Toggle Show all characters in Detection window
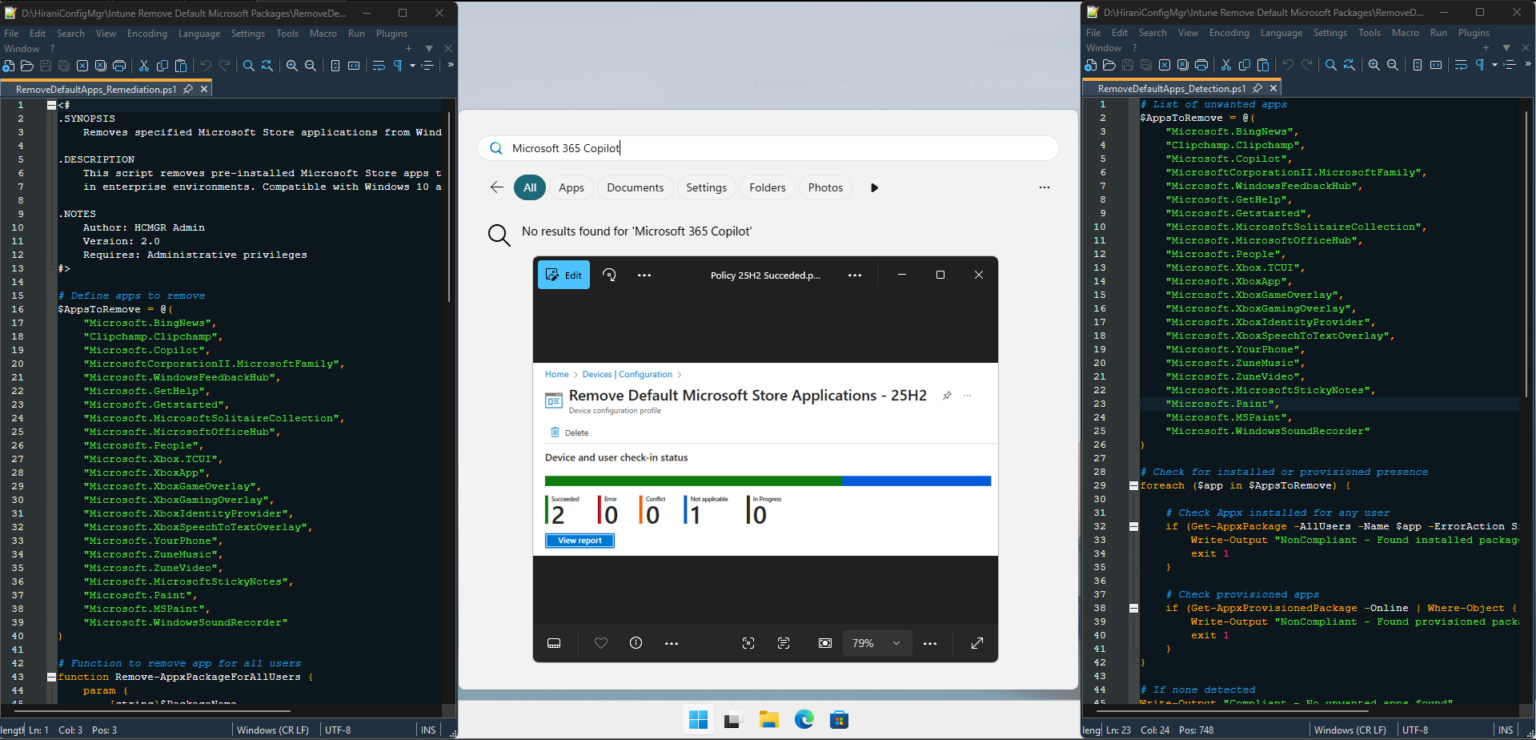The height and width of the screenshot is (740, 1536). point(1481,65)
